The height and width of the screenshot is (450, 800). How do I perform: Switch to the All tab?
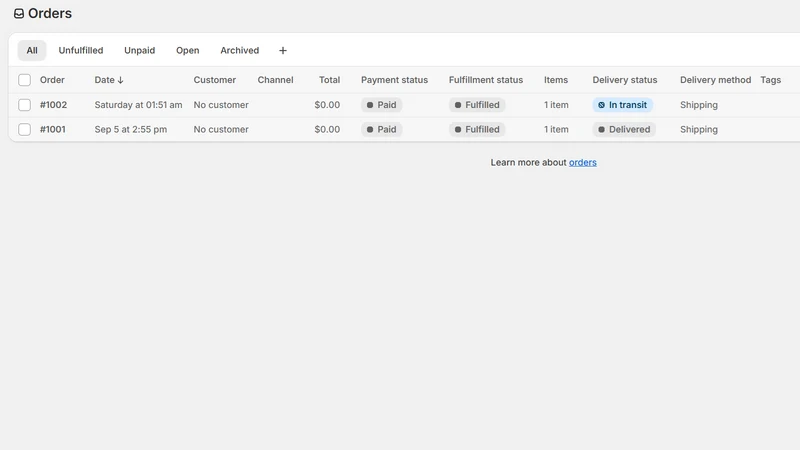click(32, 51)
